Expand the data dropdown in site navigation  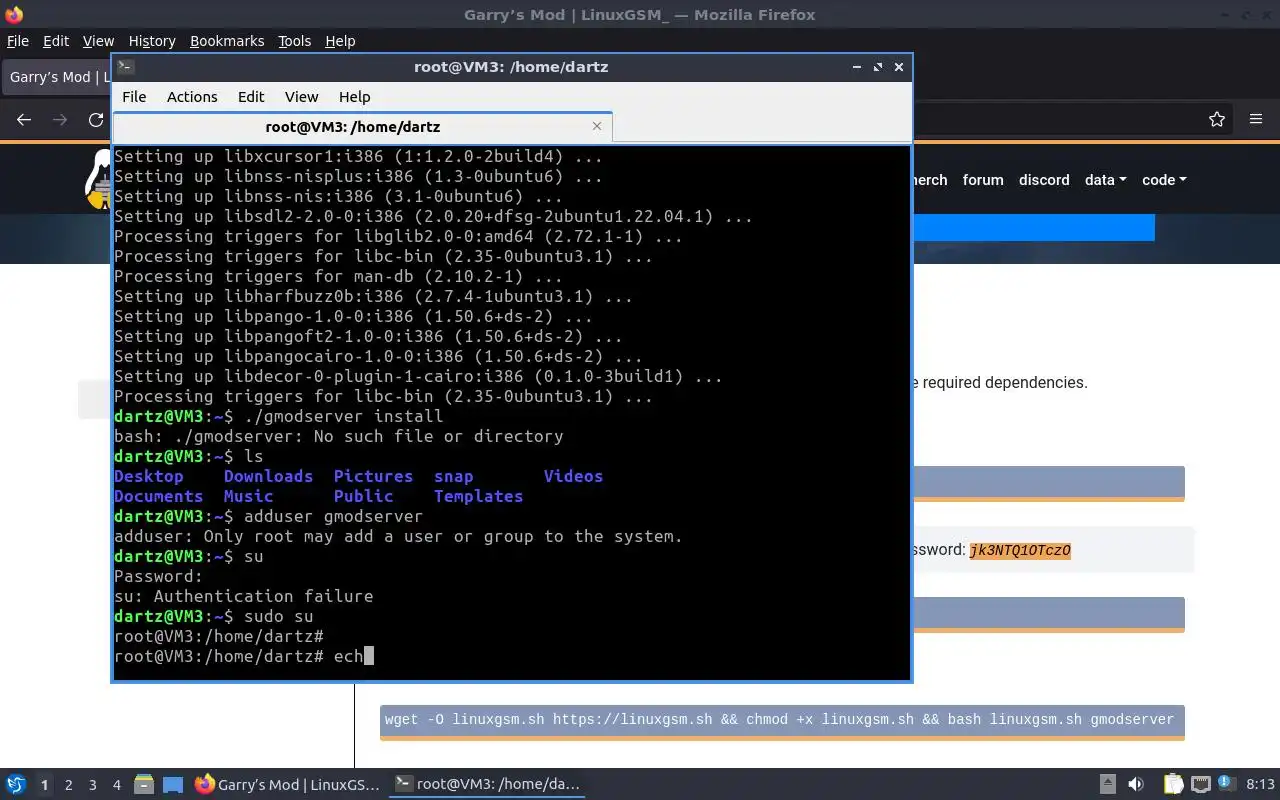[1105, 180]
